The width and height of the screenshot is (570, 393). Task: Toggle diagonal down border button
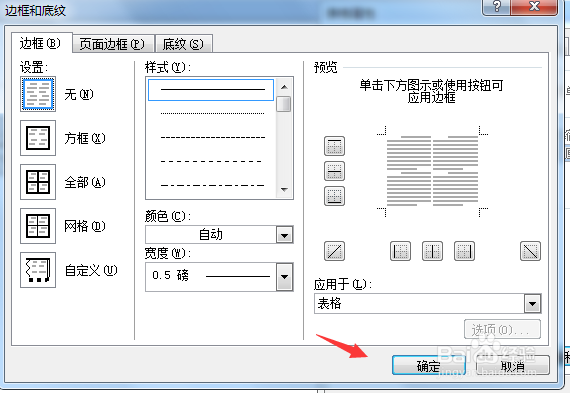[x=530, y=251]
